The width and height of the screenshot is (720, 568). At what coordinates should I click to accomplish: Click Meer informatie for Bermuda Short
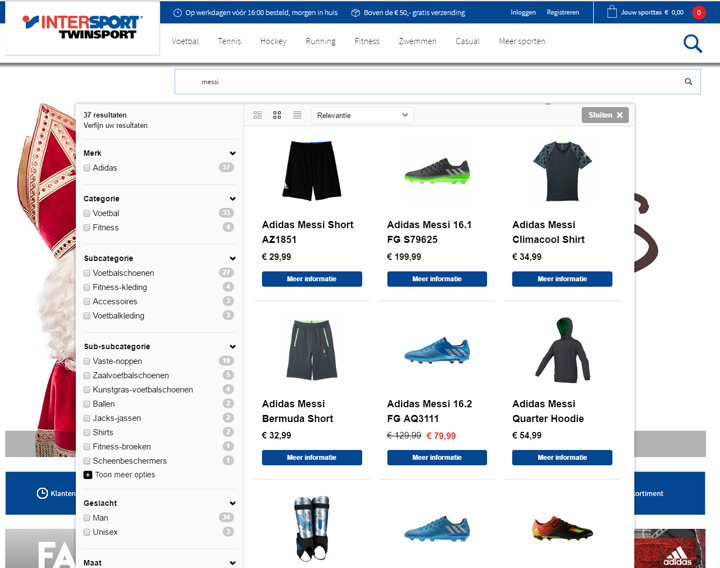312,458
